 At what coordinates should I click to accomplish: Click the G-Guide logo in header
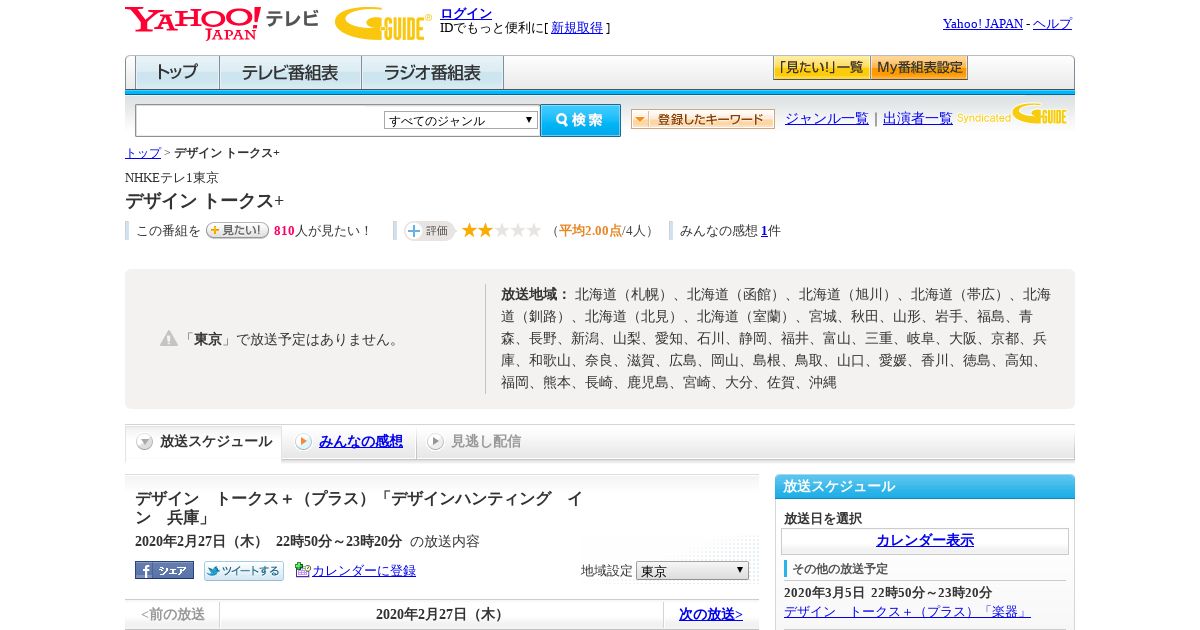pos(383,23)
